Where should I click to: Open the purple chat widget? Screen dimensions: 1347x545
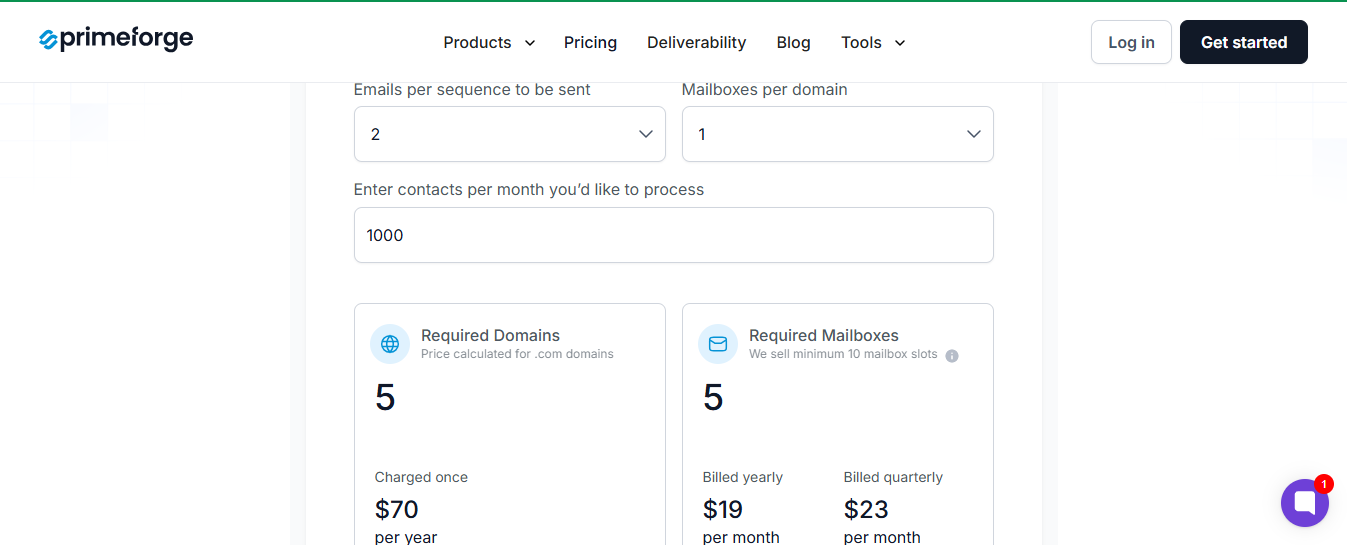1304,503
